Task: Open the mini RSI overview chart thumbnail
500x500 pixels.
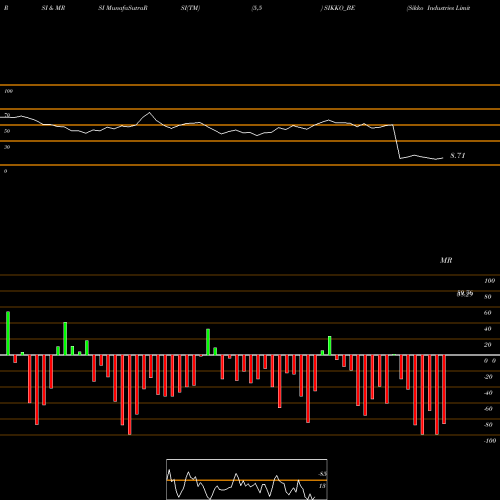Action: click(247, 479)
